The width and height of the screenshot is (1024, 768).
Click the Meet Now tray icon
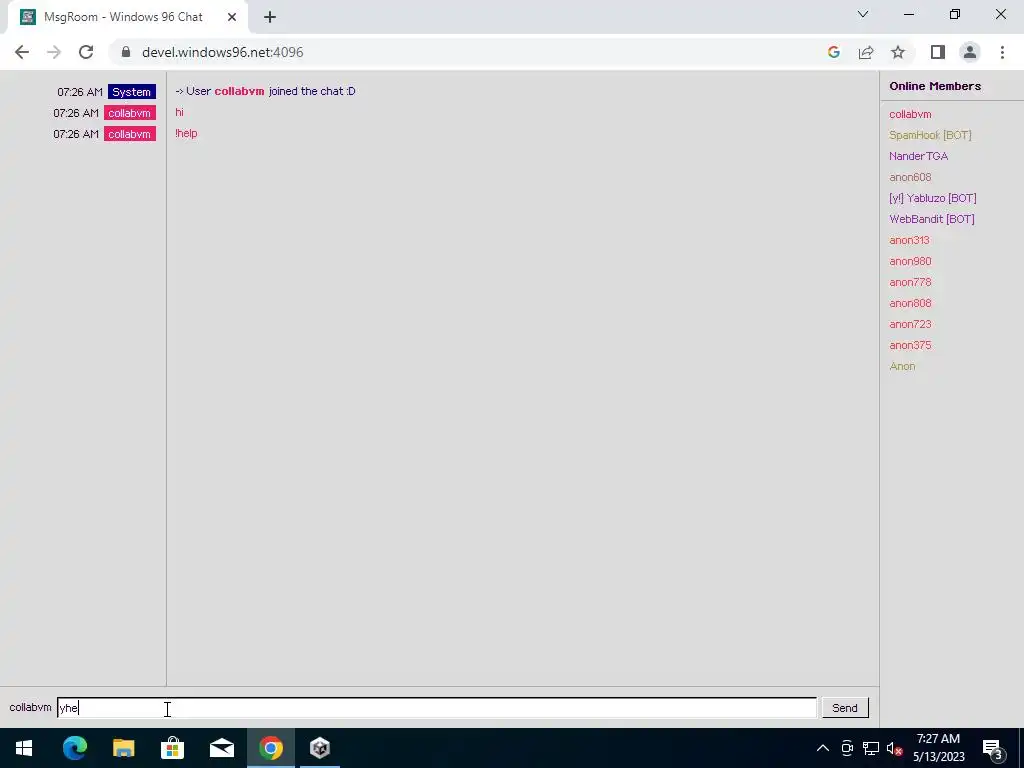click(847, 748)
